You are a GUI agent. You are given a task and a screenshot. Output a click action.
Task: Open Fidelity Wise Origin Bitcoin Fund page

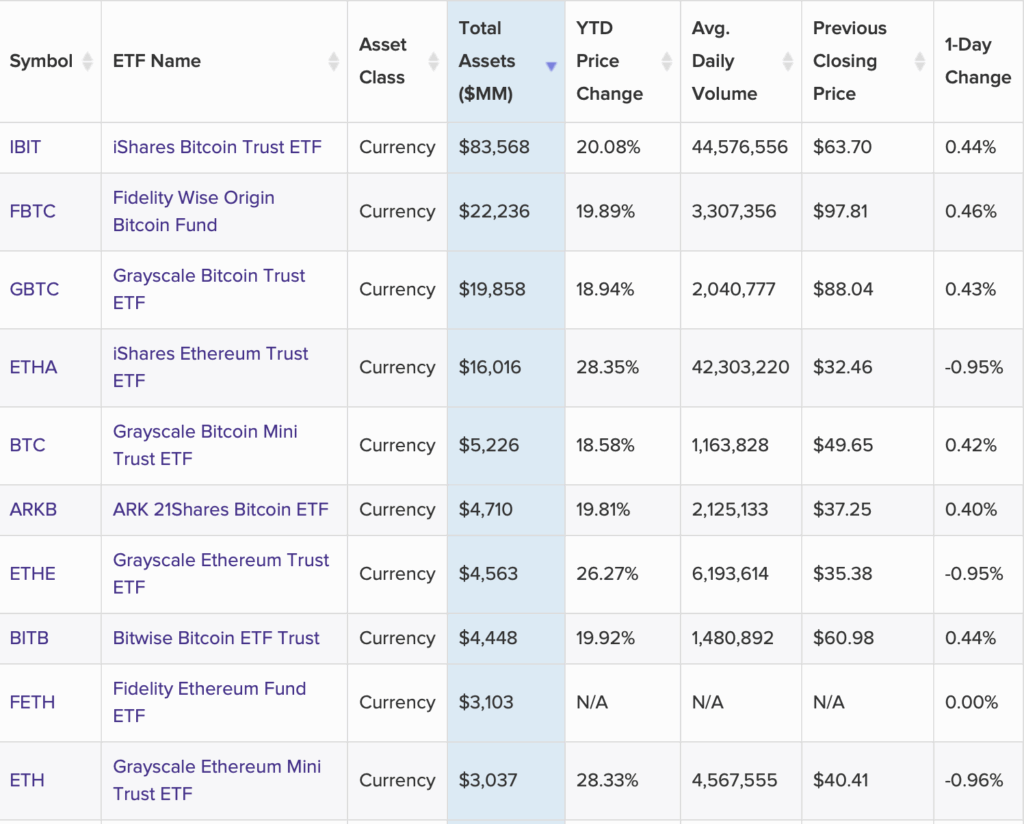pos(193,211)
